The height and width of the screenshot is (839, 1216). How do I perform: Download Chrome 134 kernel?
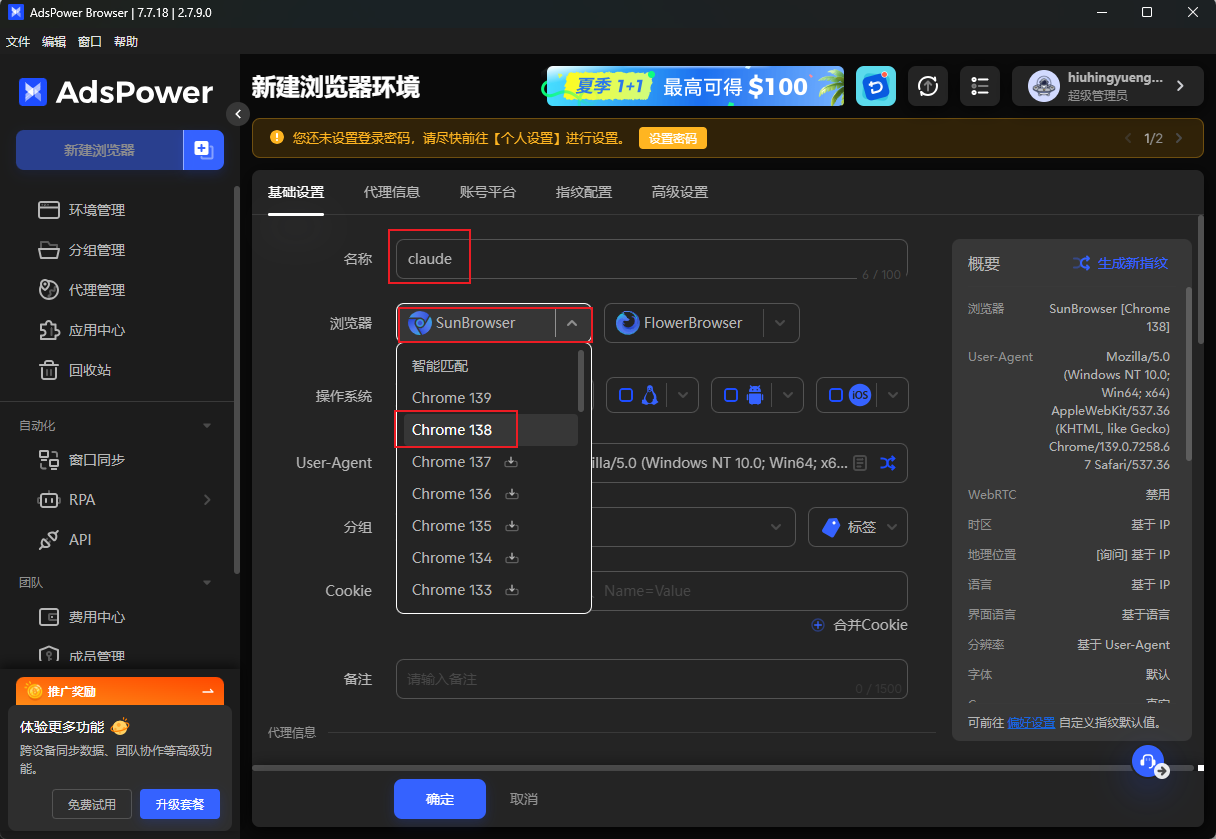click(511, 558)
